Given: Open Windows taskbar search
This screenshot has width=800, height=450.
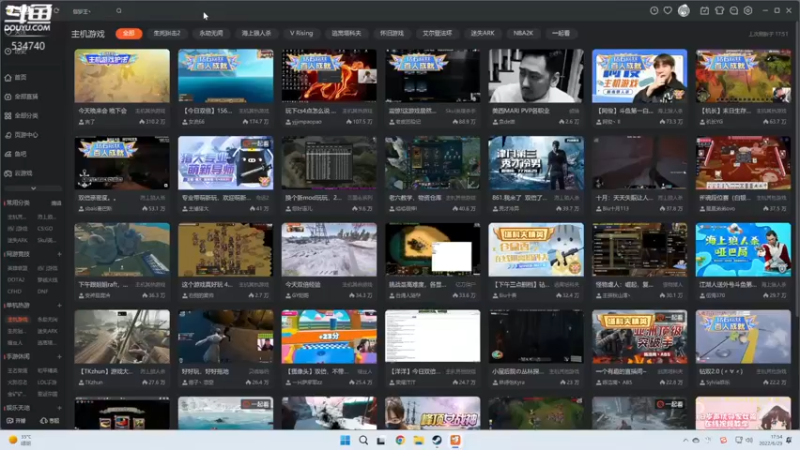Looking at the screenshot, I should click(363, 440).
